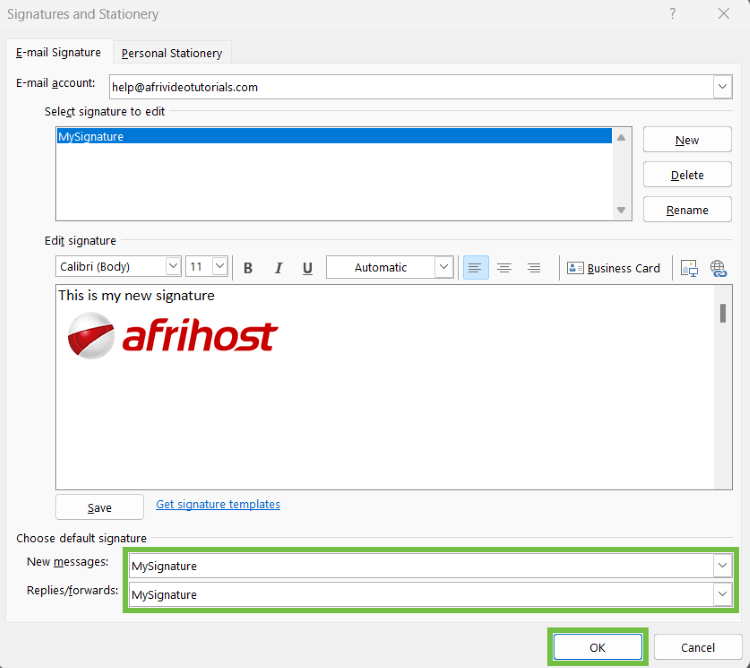Expand the E-mail account dropdown

pos(722,87)
